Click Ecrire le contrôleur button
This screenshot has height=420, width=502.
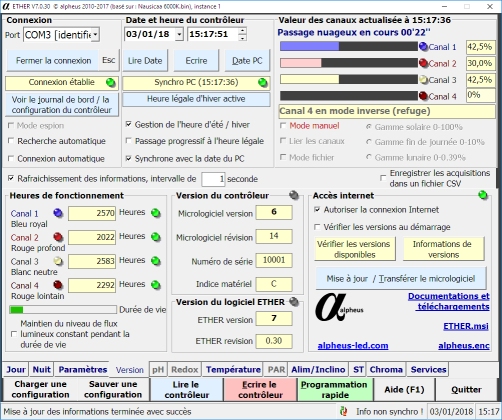coord(260,389)
